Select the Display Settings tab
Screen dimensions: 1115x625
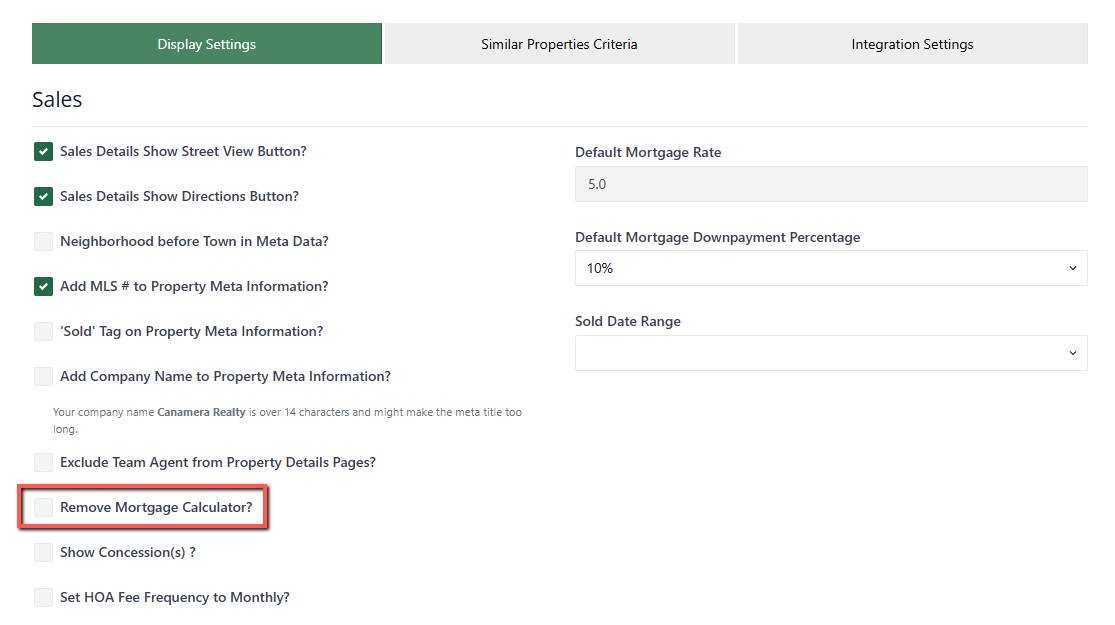[x=206, y=43]
